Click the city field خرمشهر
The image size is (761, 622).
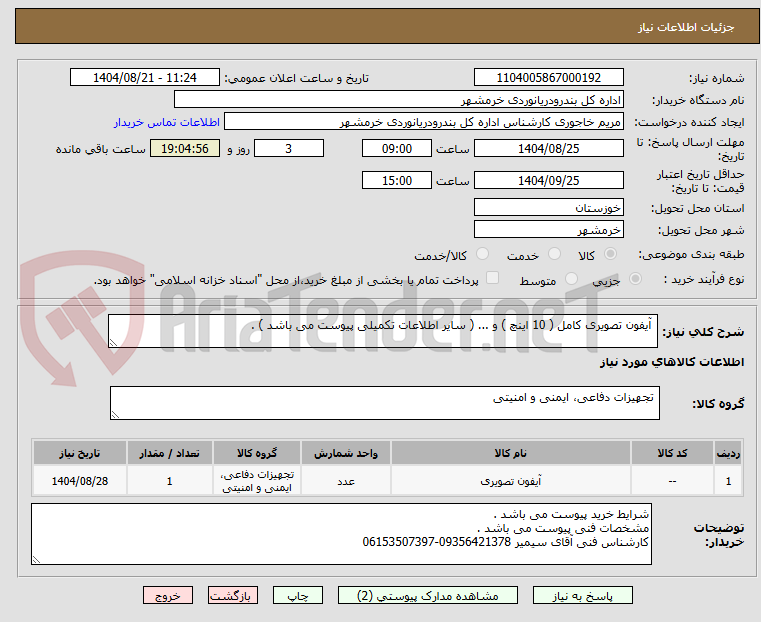(548, 229)
